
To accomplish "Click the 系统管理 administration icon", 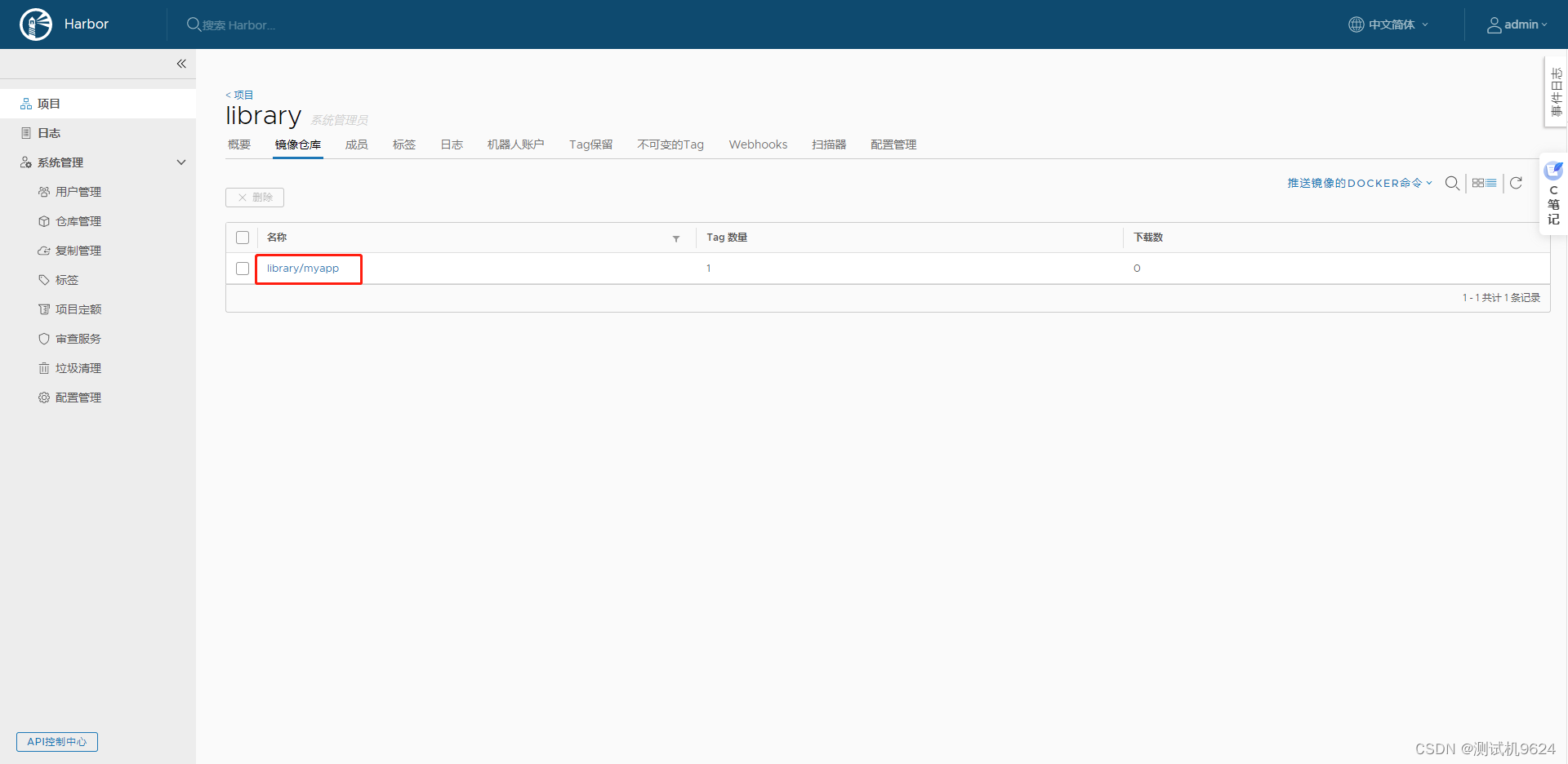I will pyautogui.click(x=26, y=162).
